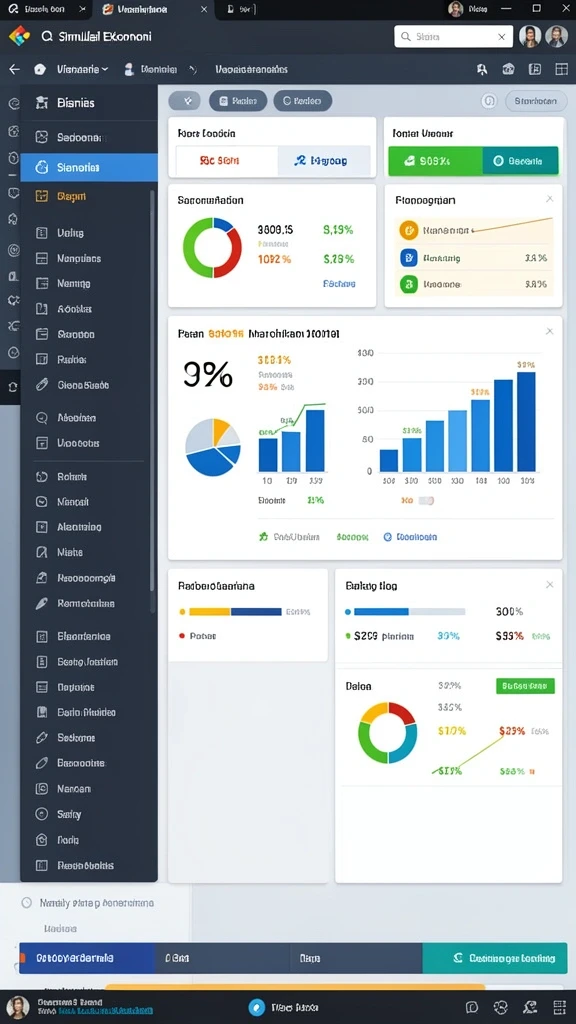Viewport: 576px width, 1024px height.
Task: Toggle the small switch below the large bar chart
Action: pyautogui.click(x=426, y=500)
